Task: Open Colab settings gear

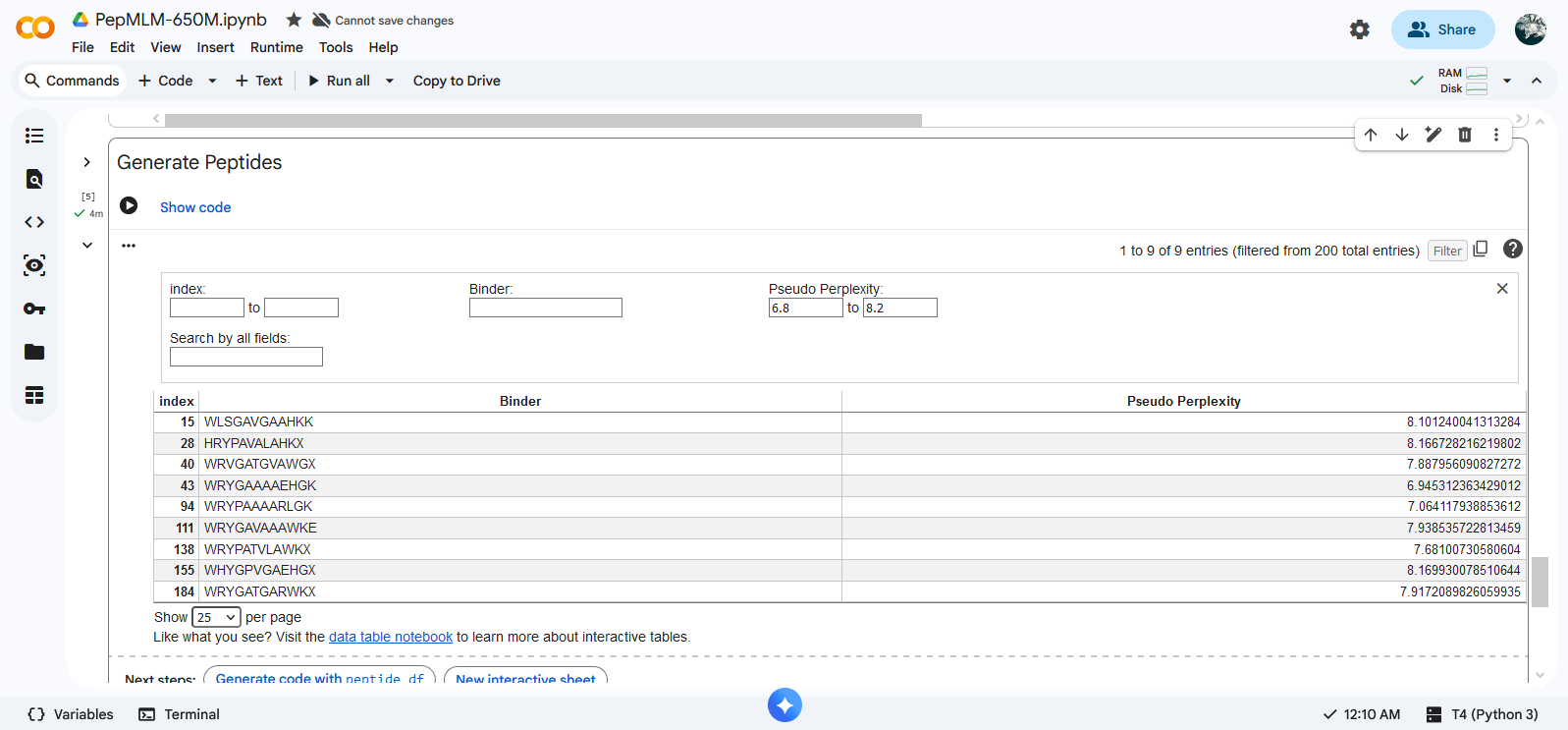Action: pos(1359,29)
